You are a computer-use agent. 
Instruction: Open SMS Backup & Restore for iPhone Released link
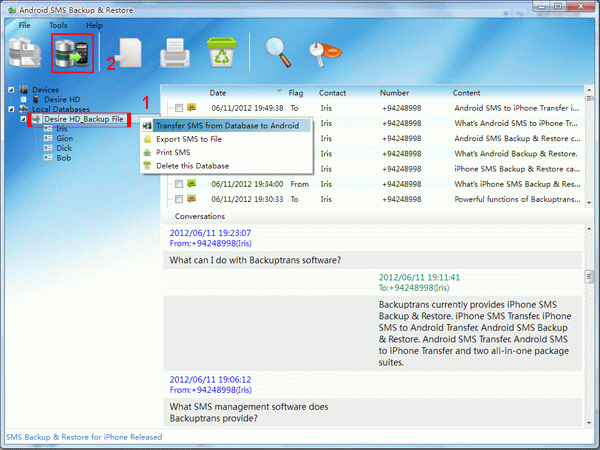84,437
